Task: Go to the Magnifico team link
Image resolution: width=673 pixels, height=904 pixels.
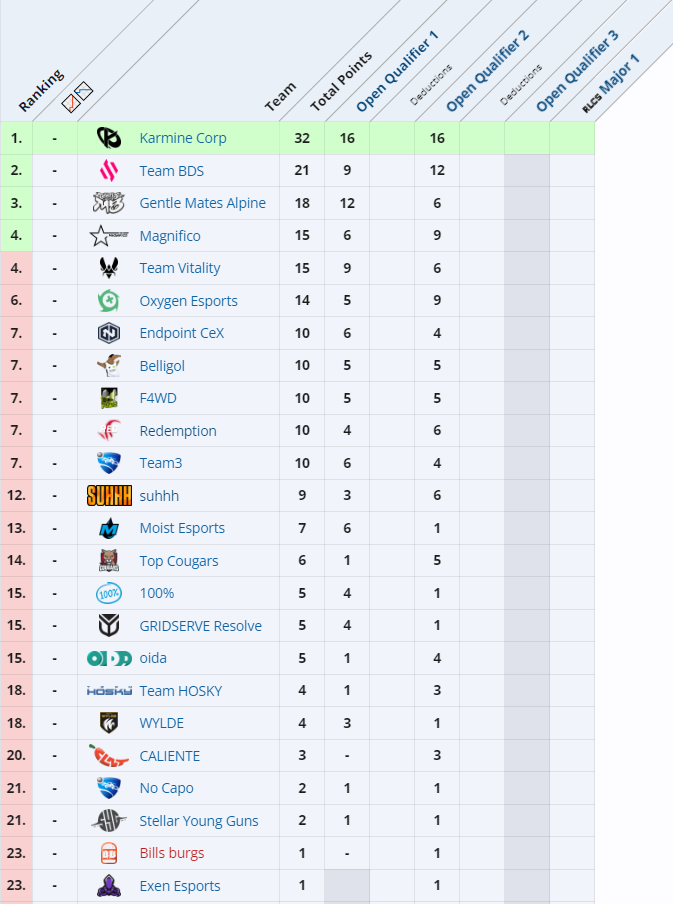Action: pos(170,236)
